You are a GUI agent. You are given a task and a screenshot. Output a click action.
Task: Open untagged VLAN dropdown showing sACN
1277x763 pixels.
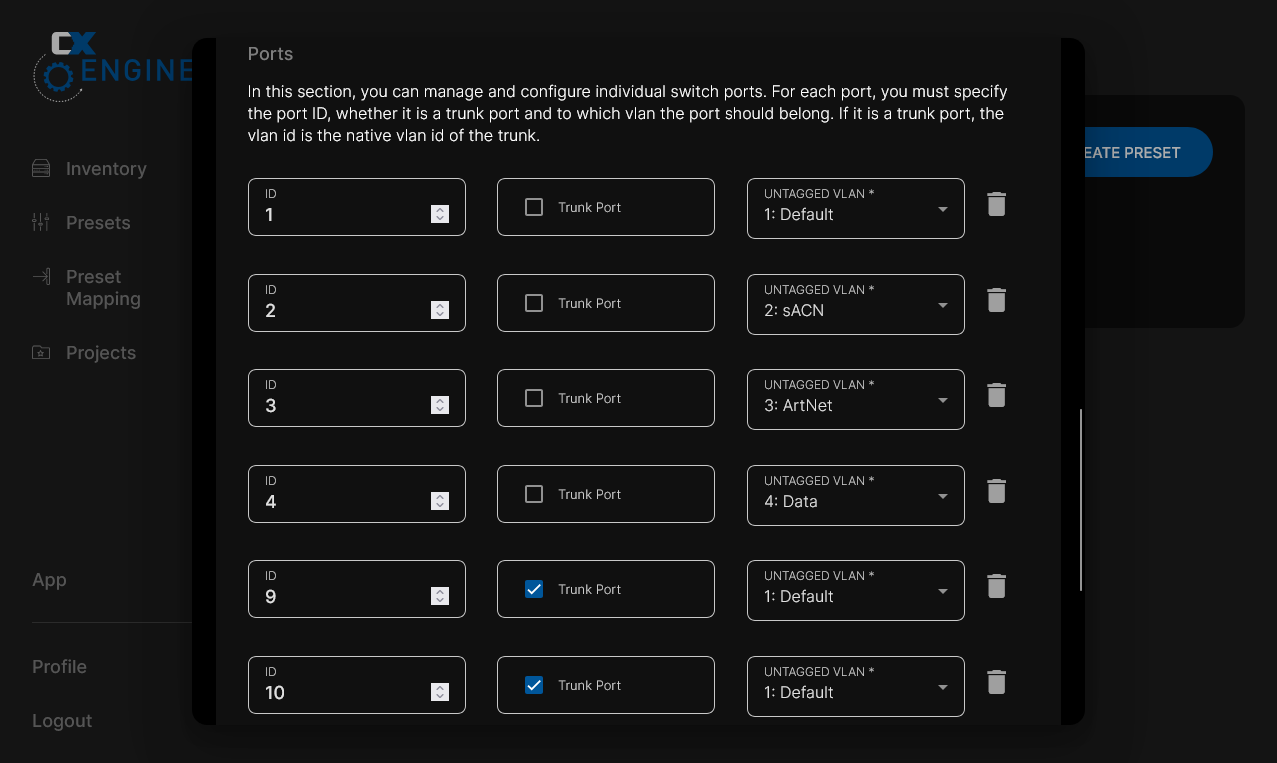pyautogui.click(x=855, y=304)
